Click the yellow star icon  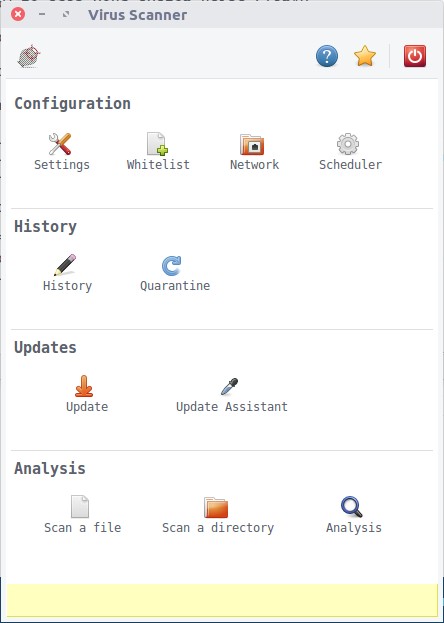(365, 56)
